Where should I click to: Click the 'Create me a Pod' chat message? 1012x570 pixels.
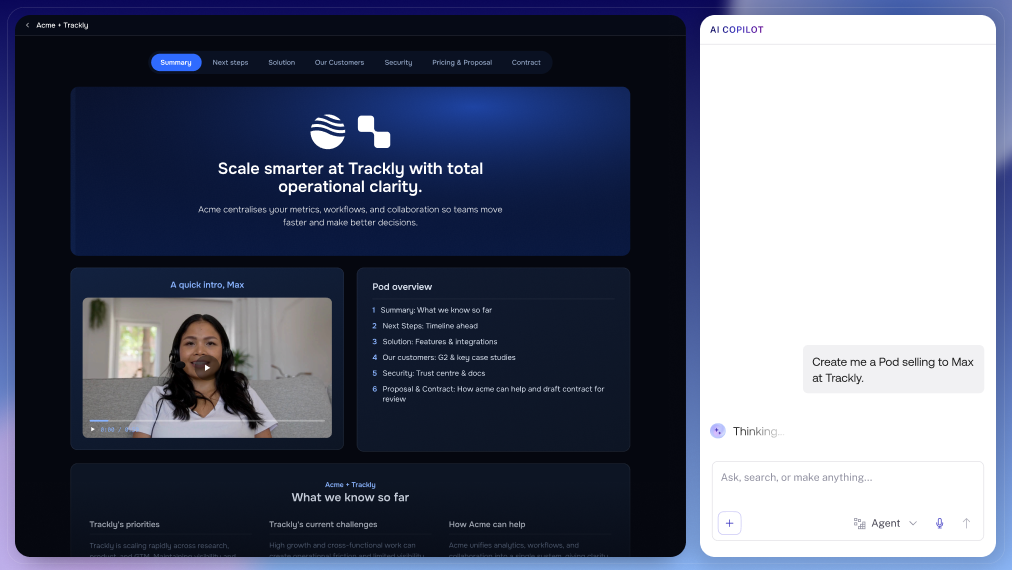[x=893, y=370]
